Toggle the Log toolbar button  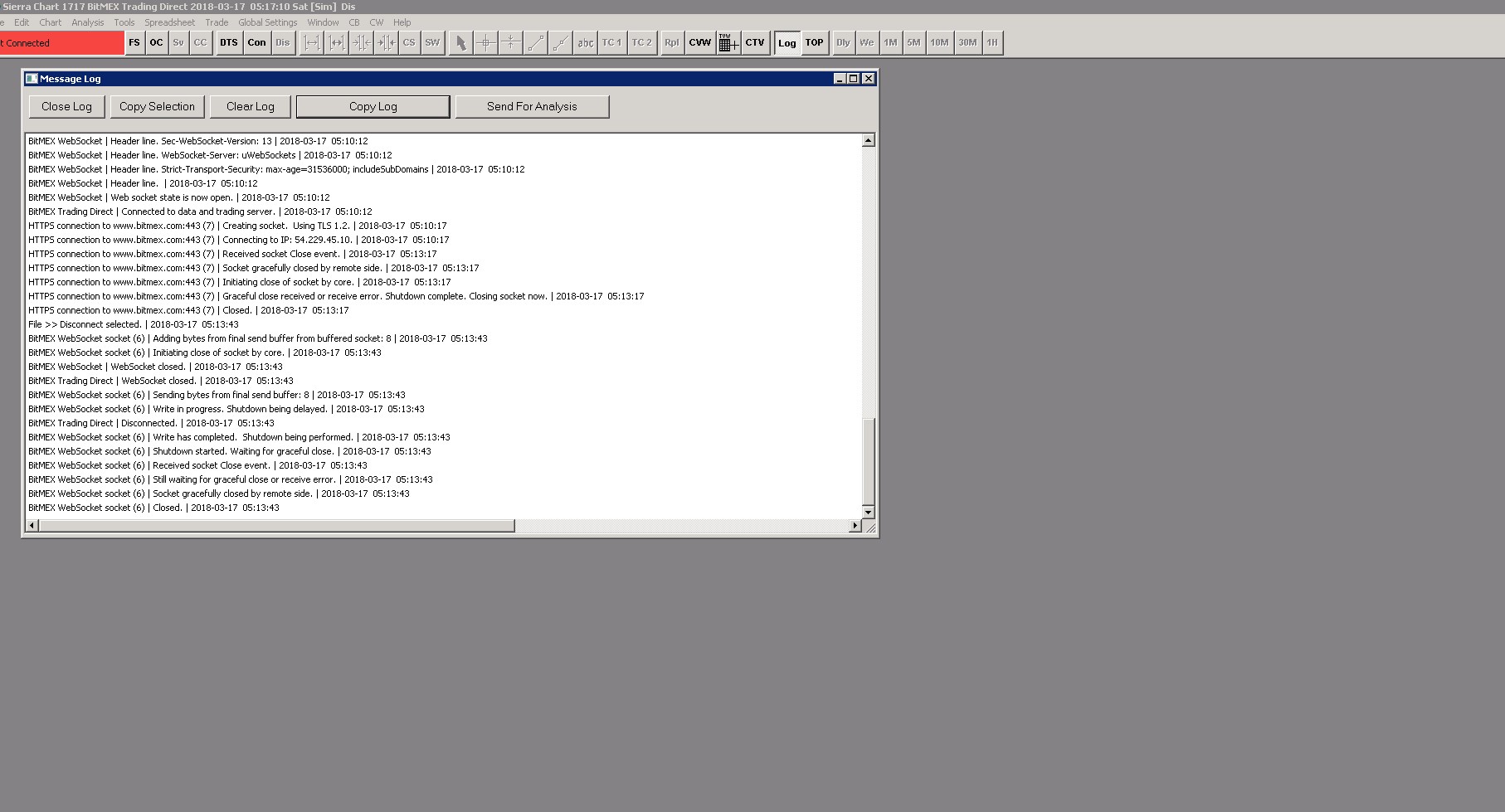click(787, 43)
